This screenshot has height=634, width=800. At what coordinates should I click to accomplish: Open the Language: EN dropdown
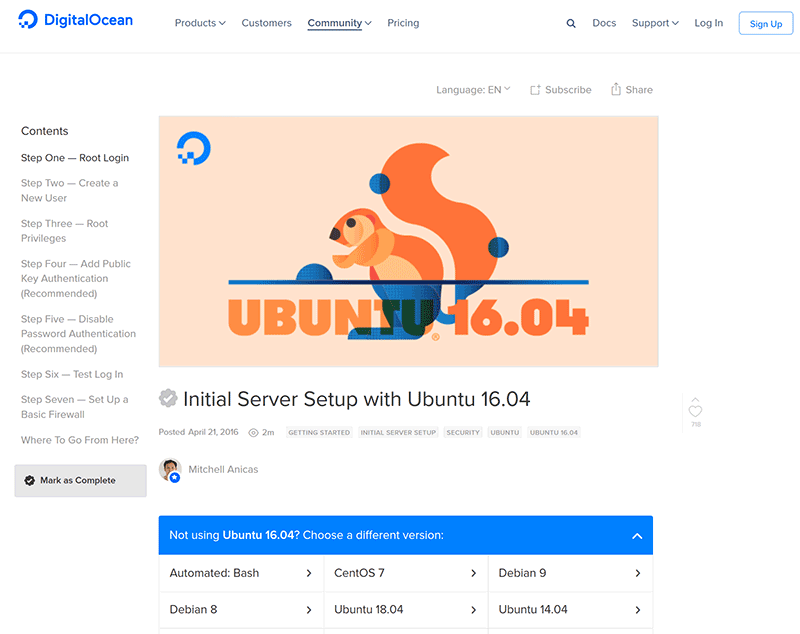tap(473, 90)
